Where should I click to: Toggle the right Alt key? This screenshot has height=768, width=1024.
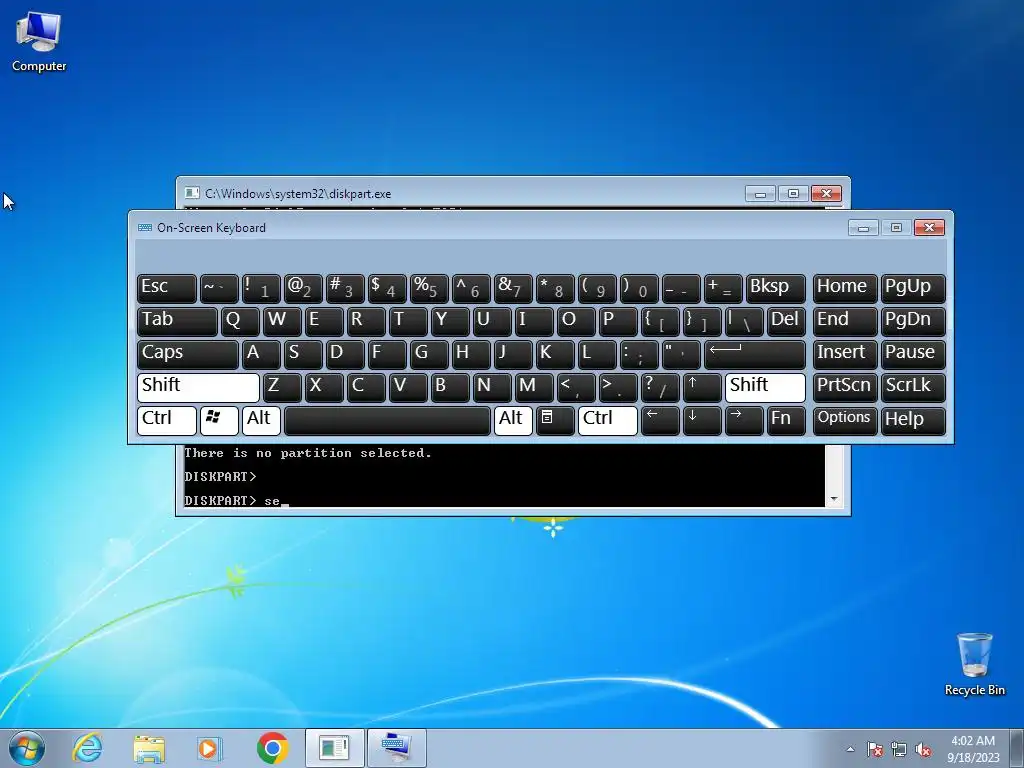pyautogui.click(x=513, y=420)
